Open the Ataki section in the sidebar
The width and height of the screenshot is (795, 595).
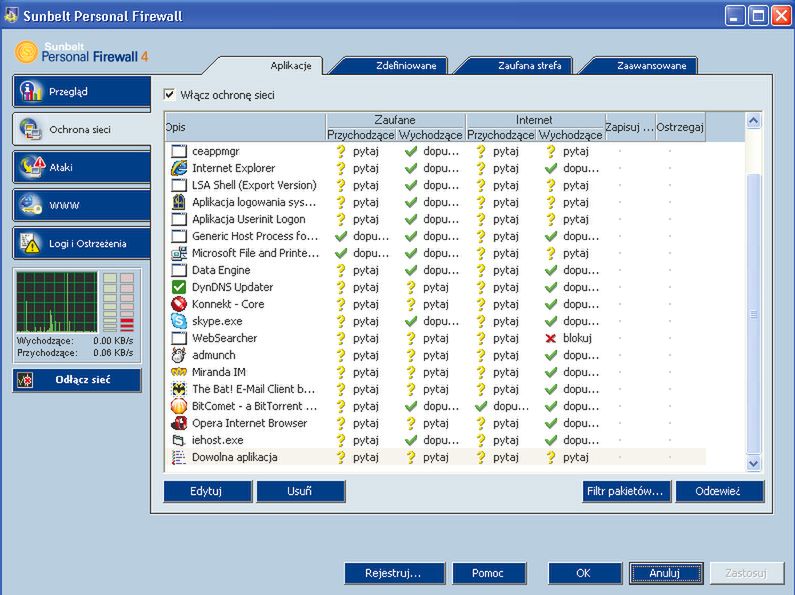pyautogui.click(x=82, y=167)
